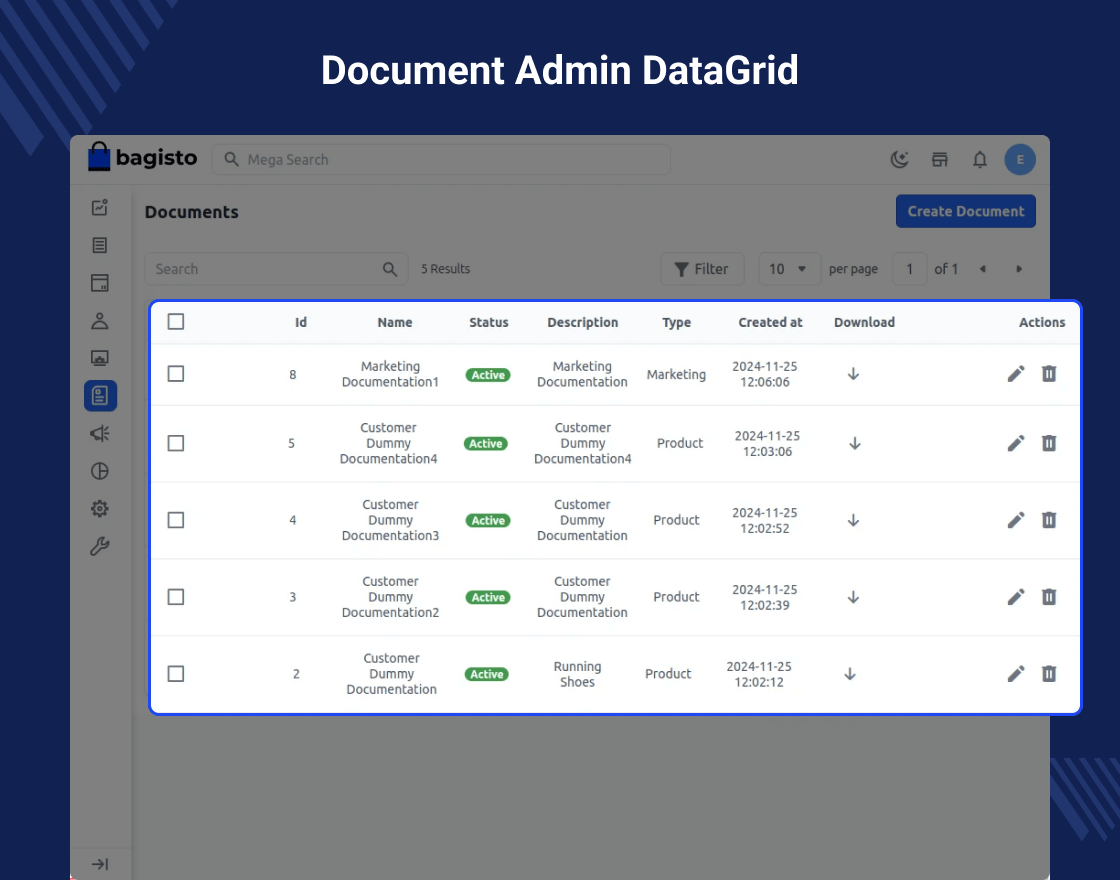Select all documents header checkbox
1120x880 pixels.
[176, 321]
